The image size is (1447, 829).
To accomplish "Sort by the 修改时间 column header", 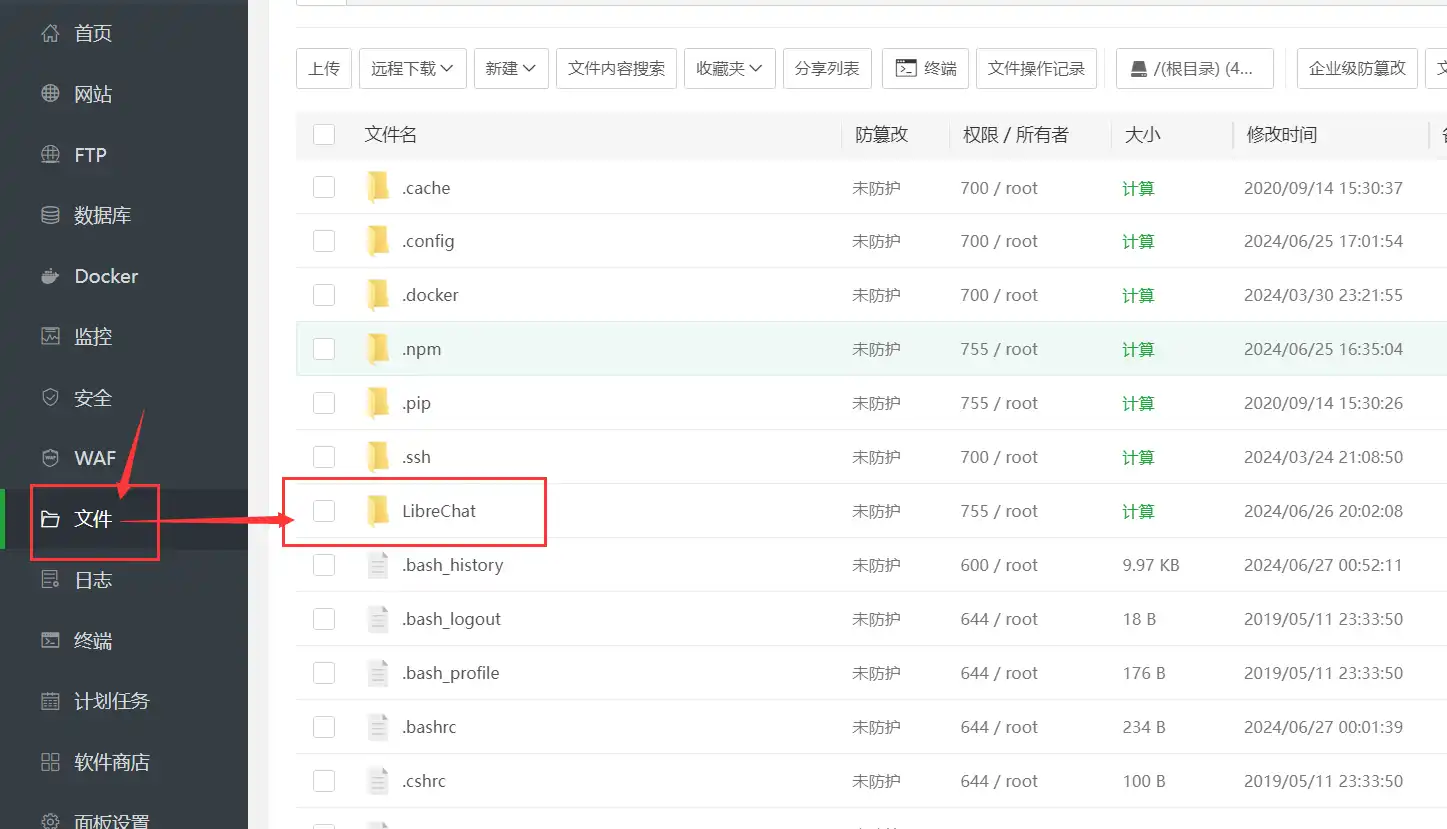I will [1281, 135].
